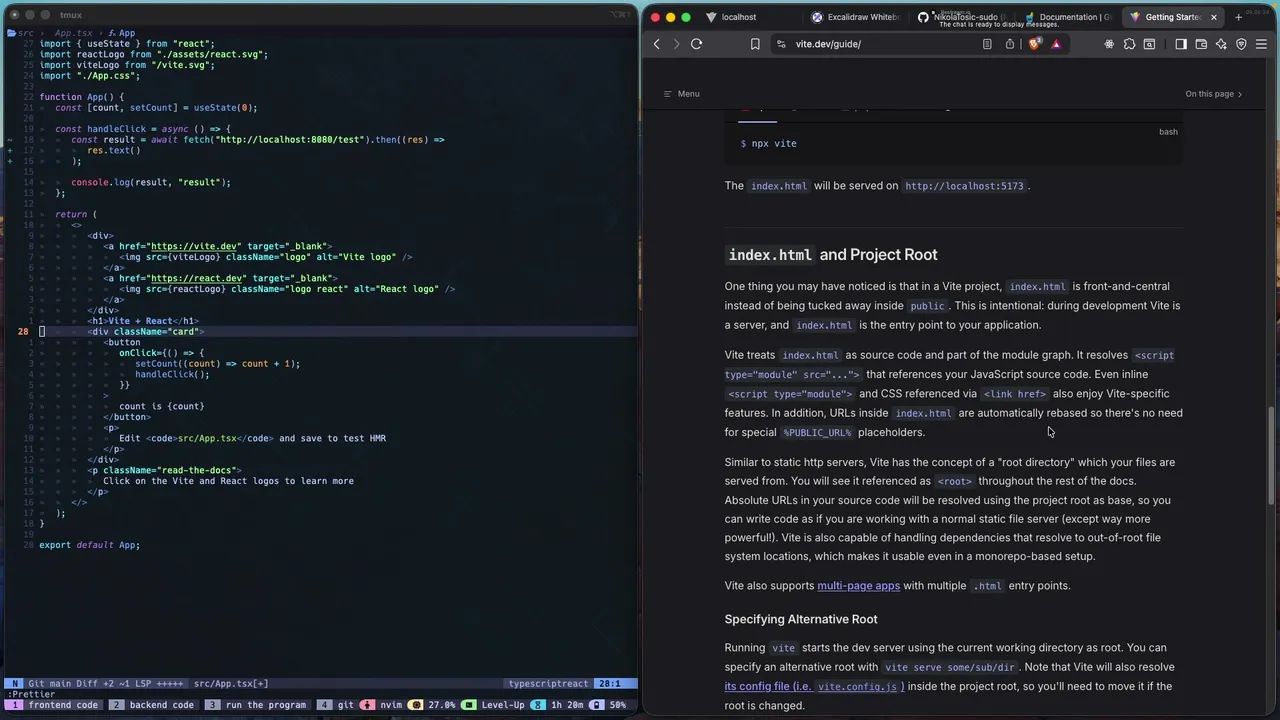Open a new browser tab with plus

pos(1238,17)
